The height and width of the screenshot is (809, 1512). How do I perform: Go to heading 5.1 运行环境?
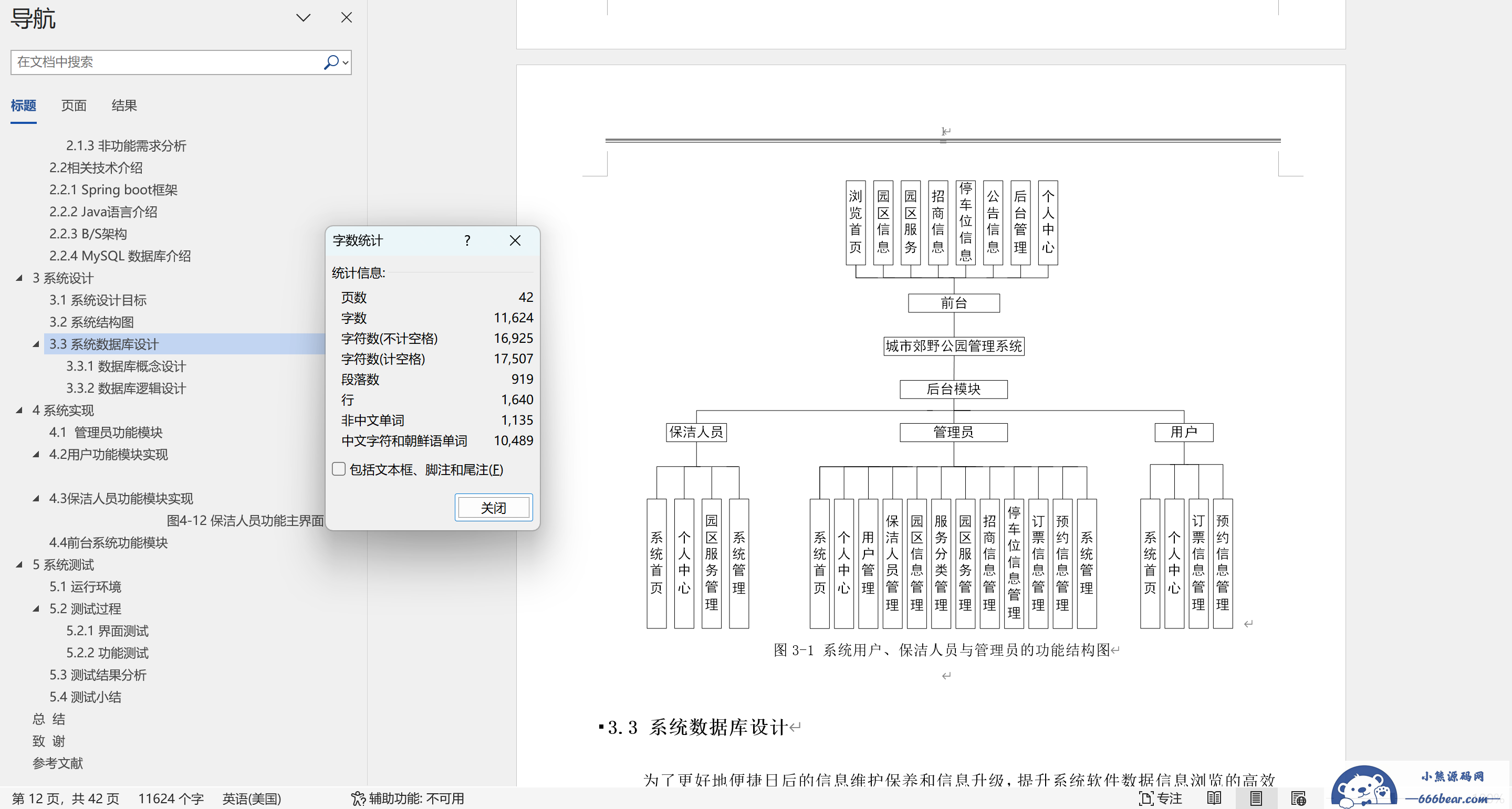coord(86,586)
